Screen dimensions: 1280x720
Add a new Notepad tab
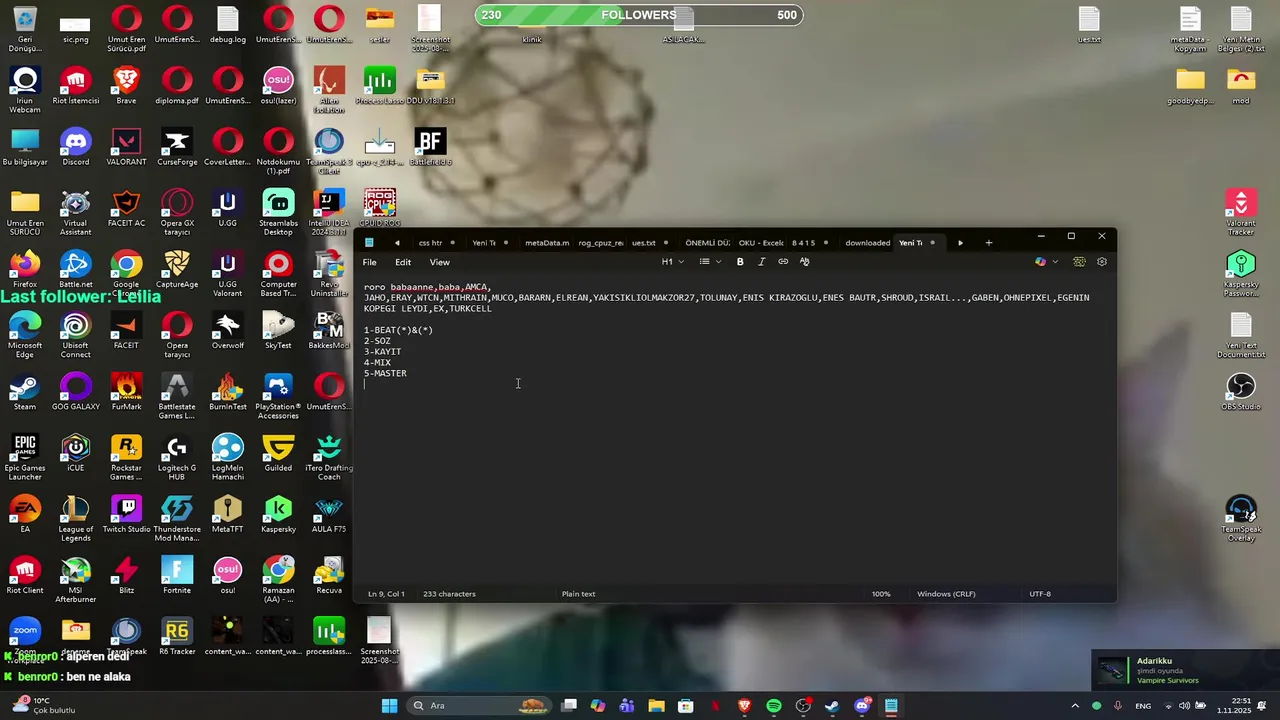click(989, 243)
